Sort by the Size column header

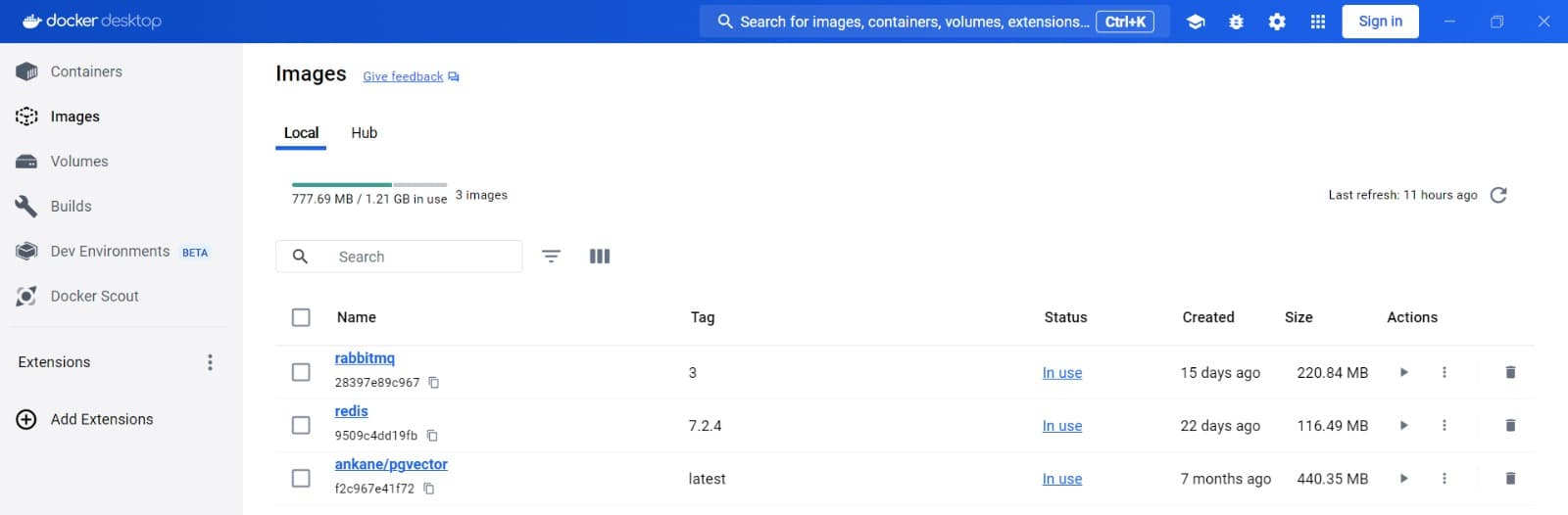(1298, 317)
